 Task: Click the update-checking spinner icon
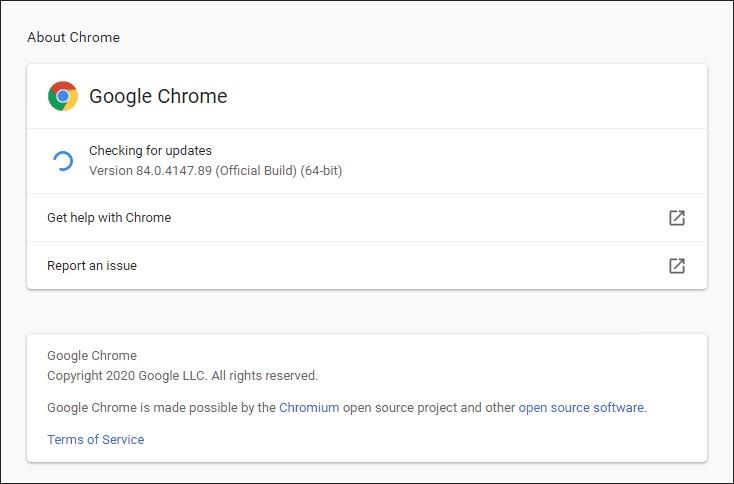63,161
